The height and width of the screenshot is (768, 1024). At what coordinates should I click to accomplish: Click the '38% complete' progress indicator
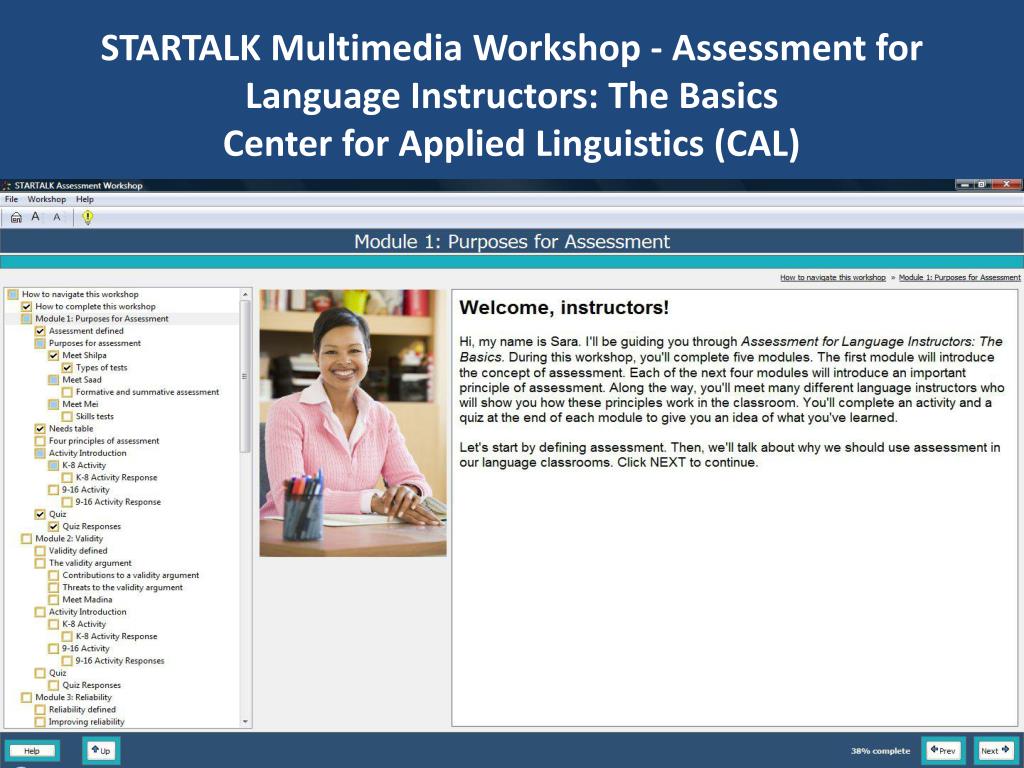(x=880, y=751)
